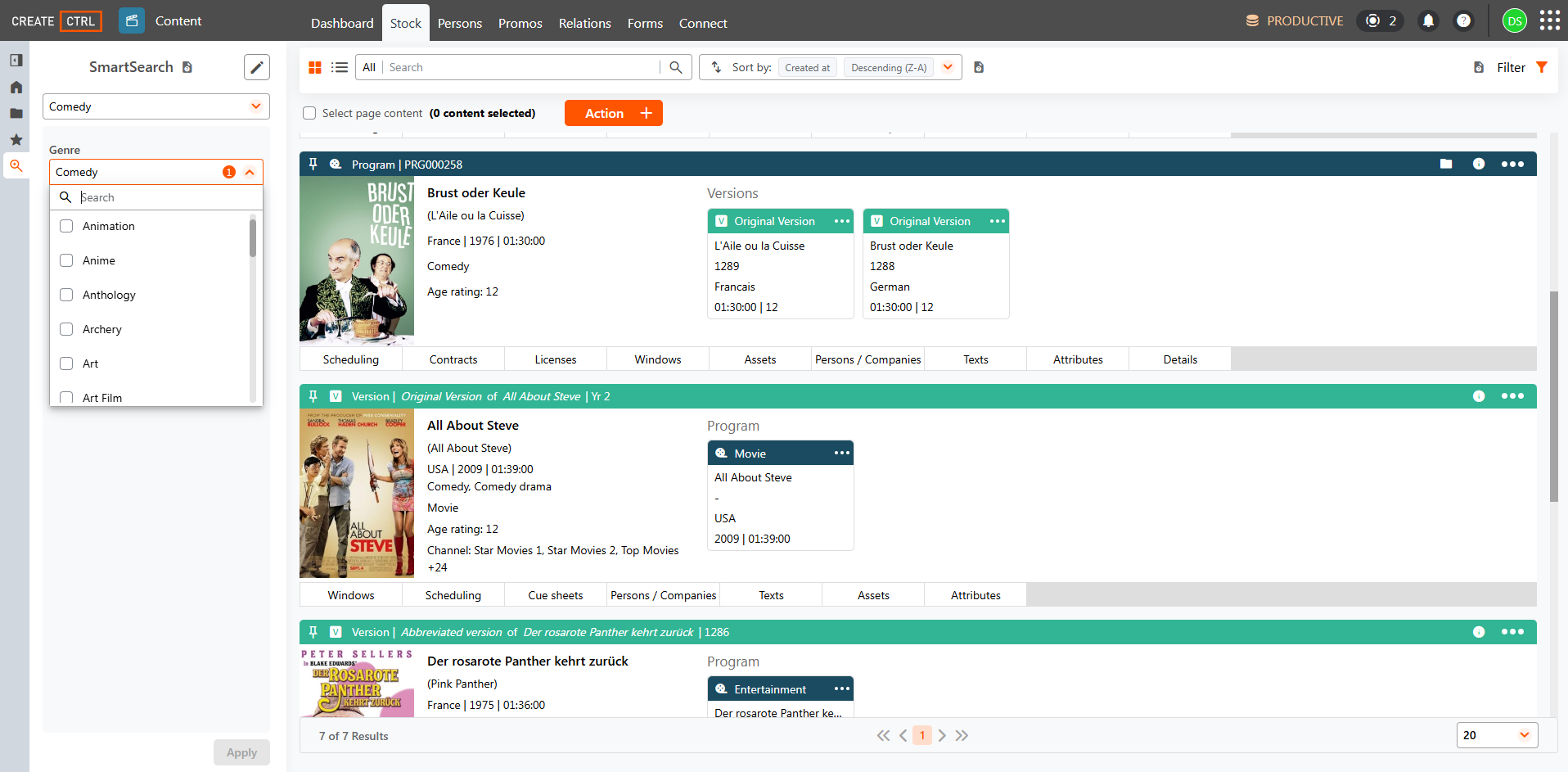Screen dimensions: 1568x772
Task: Open favorites star in sidebar
Action: (x=16, y=139)
